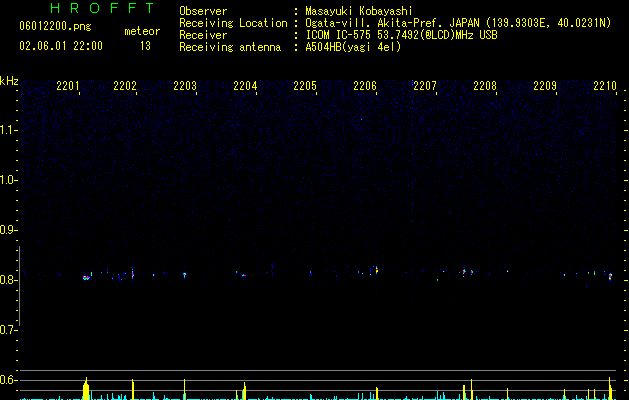
Task: Click the 0.9 kHz axis label
Action: (x=8, y=230)
